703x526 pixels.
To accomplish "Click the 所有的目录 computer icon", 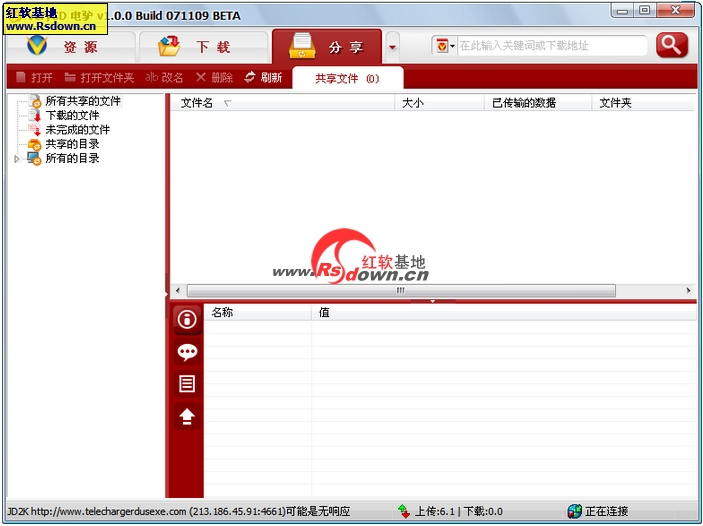I will click(34, 158).
